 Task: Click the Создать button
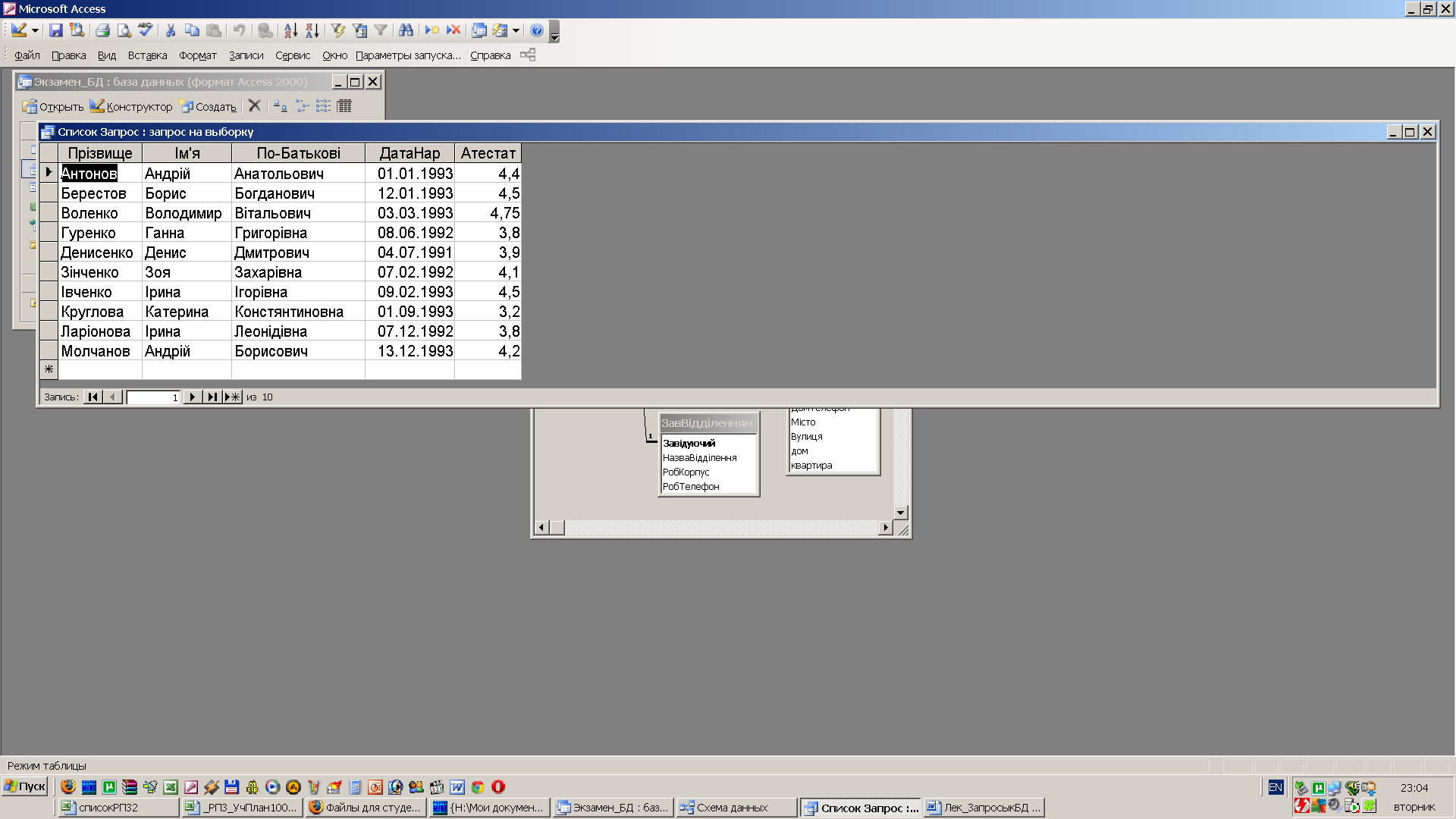coord(208,106)
